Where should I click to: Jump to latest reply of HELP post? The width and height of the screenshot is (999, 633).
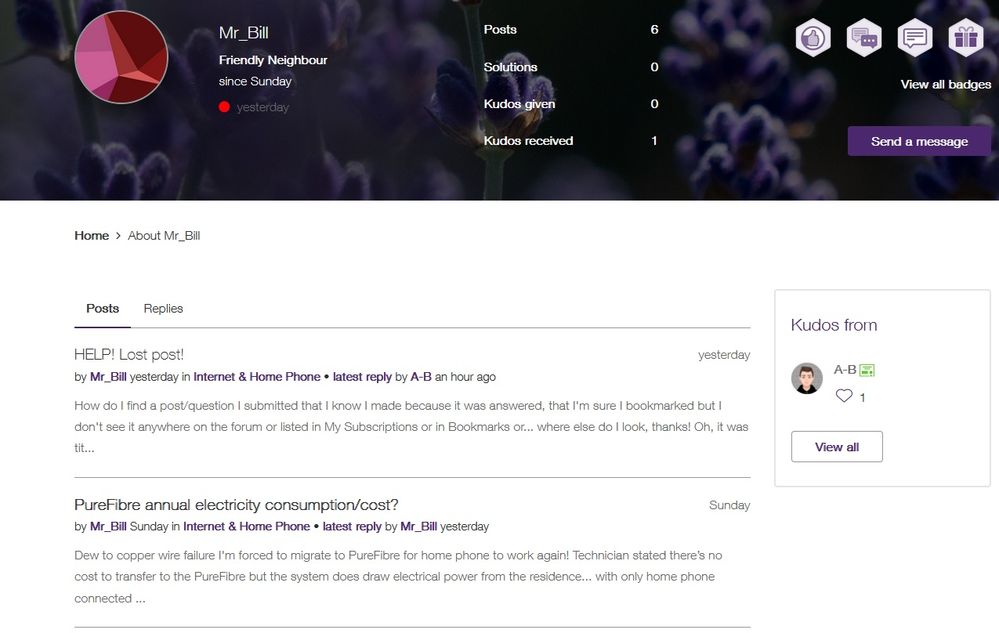point(357,377)
